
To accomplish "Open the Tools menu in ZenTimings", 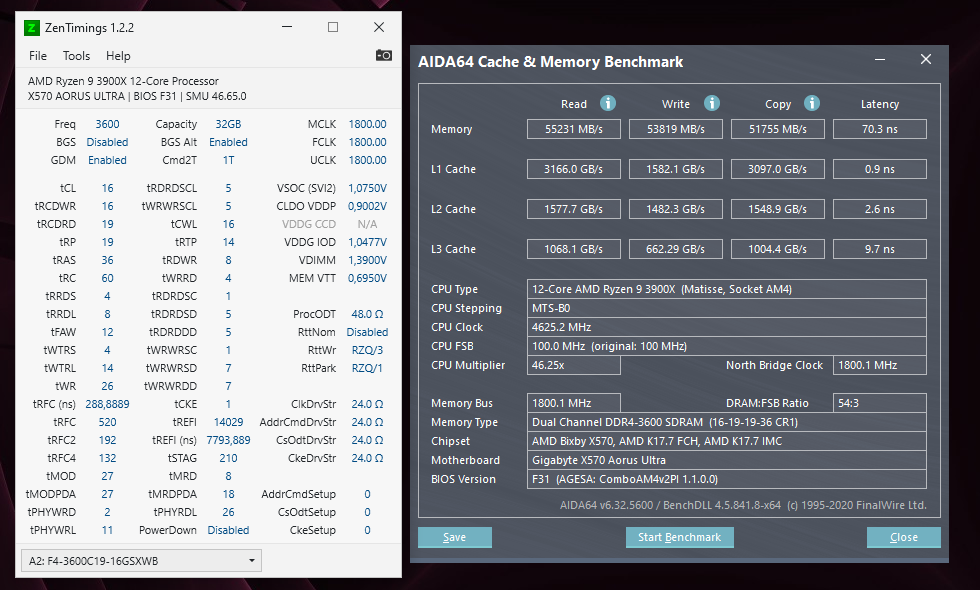I will coord(76,56).
